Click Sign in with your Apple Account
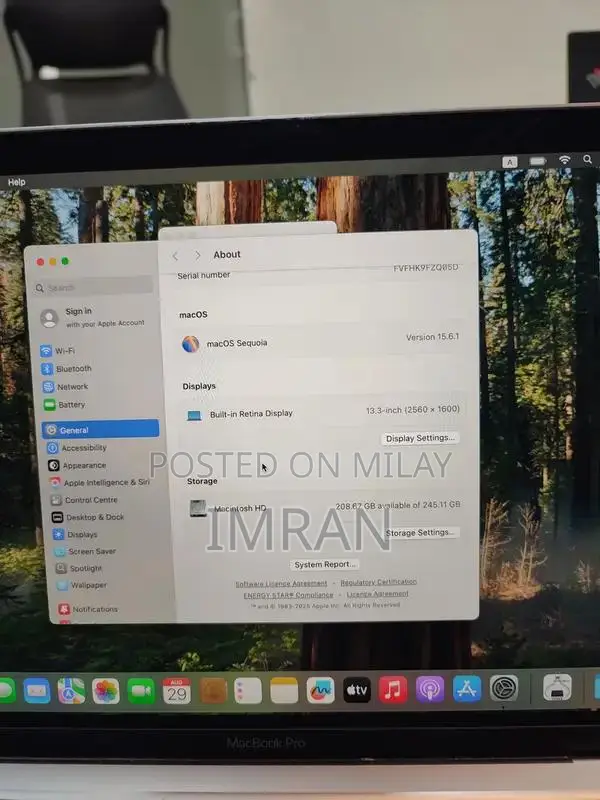Image resolution: width=600 pixels, height=800 pixels. point(93,317)
